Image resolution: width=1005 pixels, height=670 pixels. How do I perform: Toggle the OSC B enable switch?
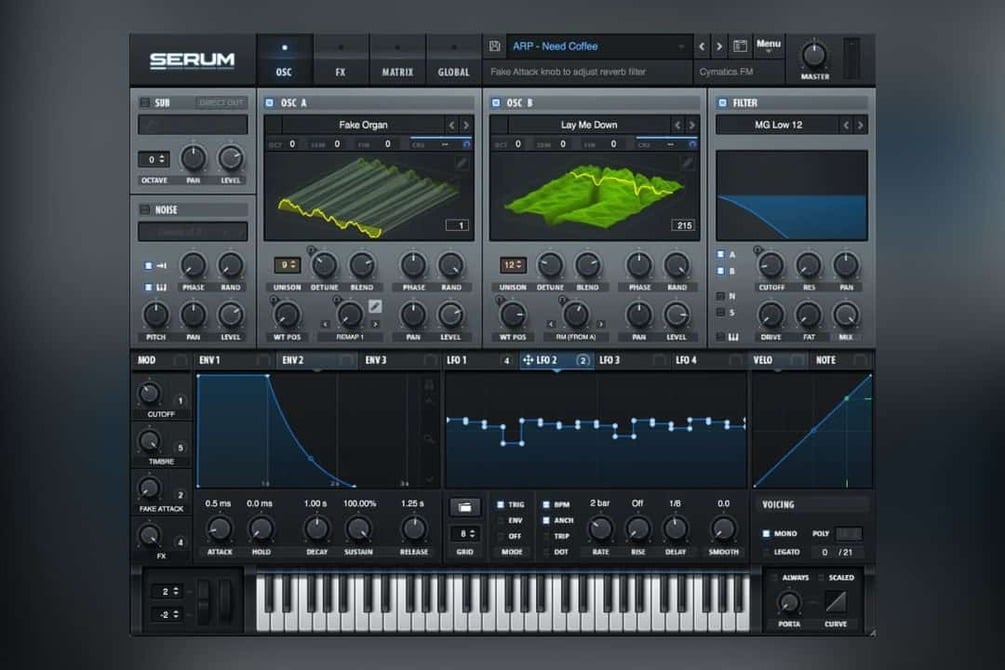495,103
